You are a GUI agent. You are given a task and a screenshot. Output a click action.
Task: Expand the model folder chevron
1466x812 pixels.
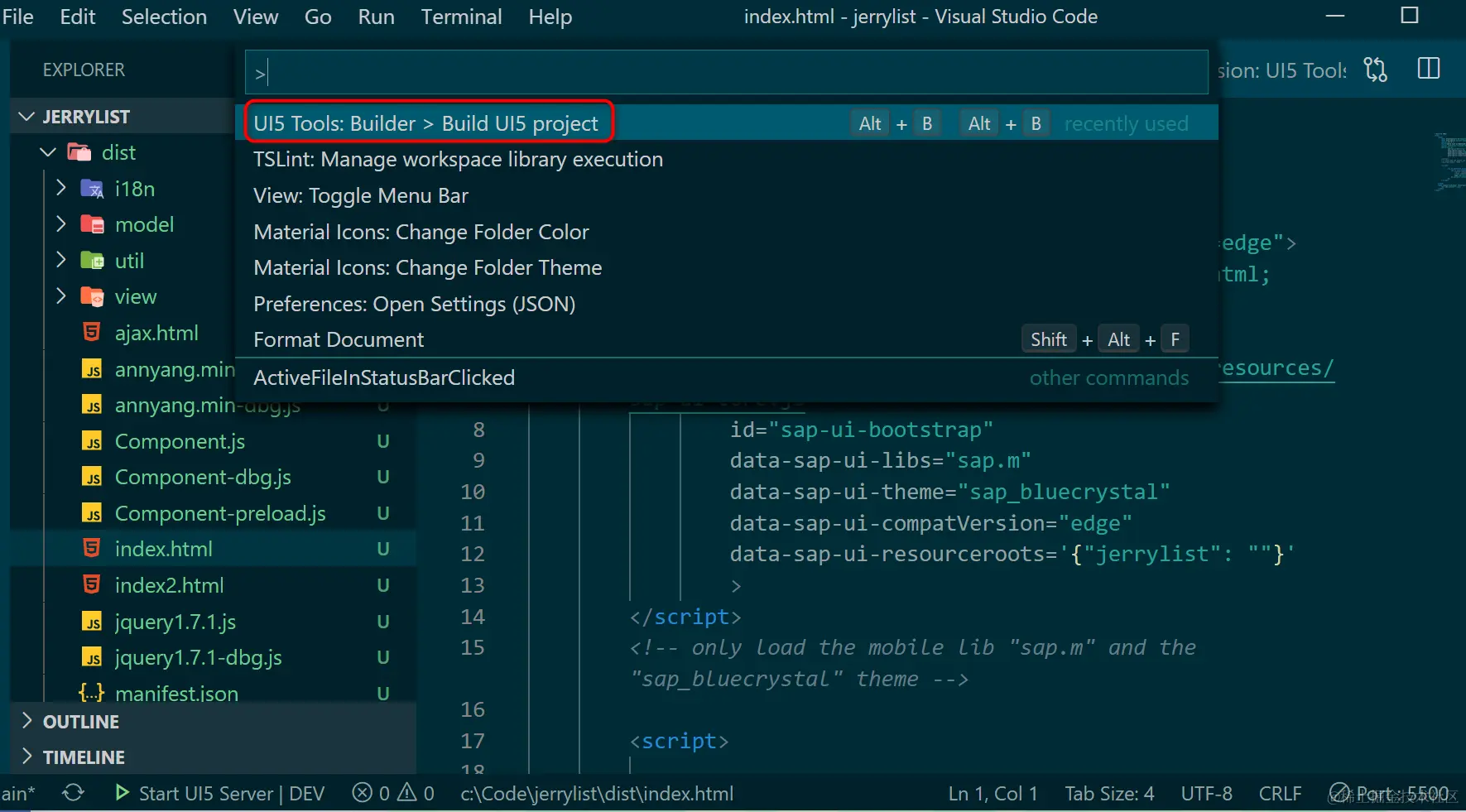pyautogui.click(x=60, y=223)
